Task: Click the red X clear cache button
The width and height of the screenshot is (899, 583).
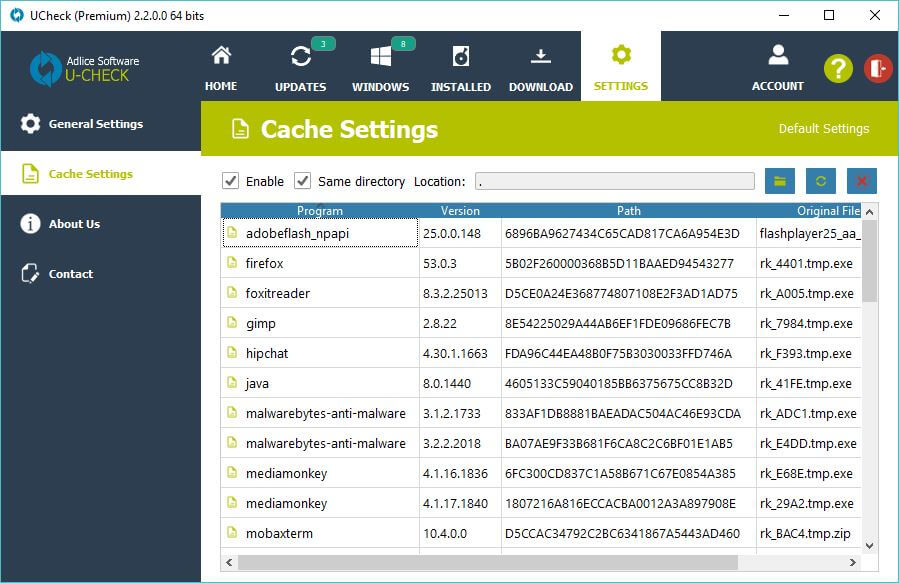Action: click(x=861, y=181)
